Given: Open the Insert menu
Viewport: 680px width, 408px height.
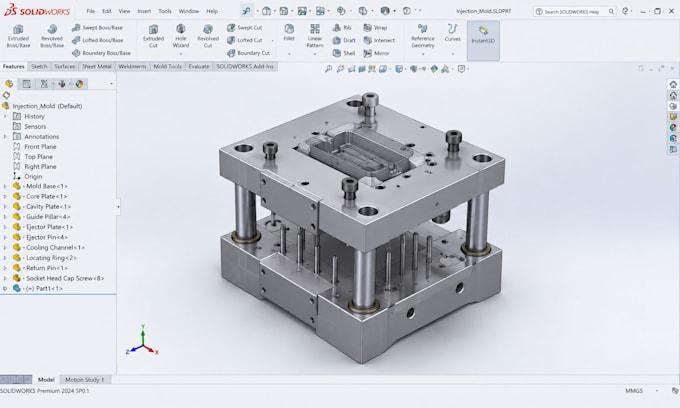Looking at the screenshot, I should coord(144,11).
